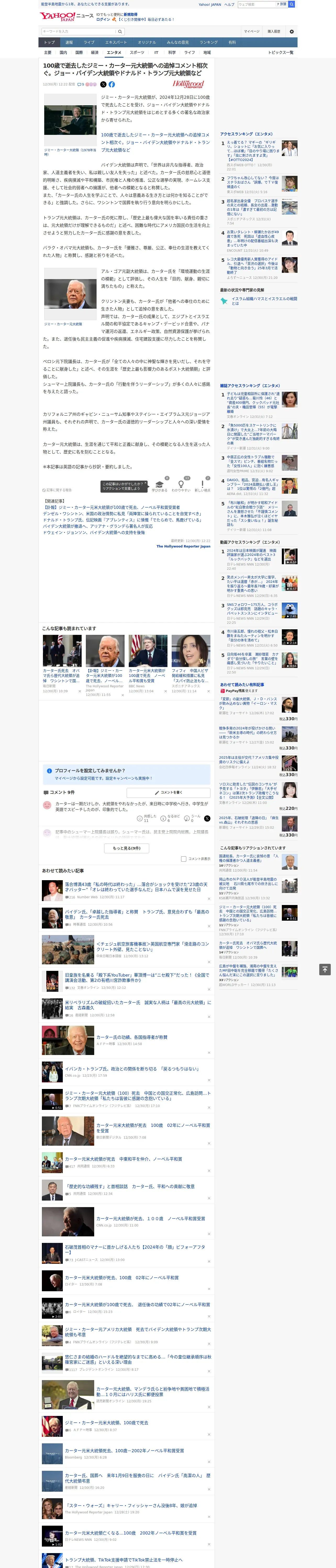Open 購入履歴
Viewport: 336px width, 1568px height.
[x=274, y=32]
